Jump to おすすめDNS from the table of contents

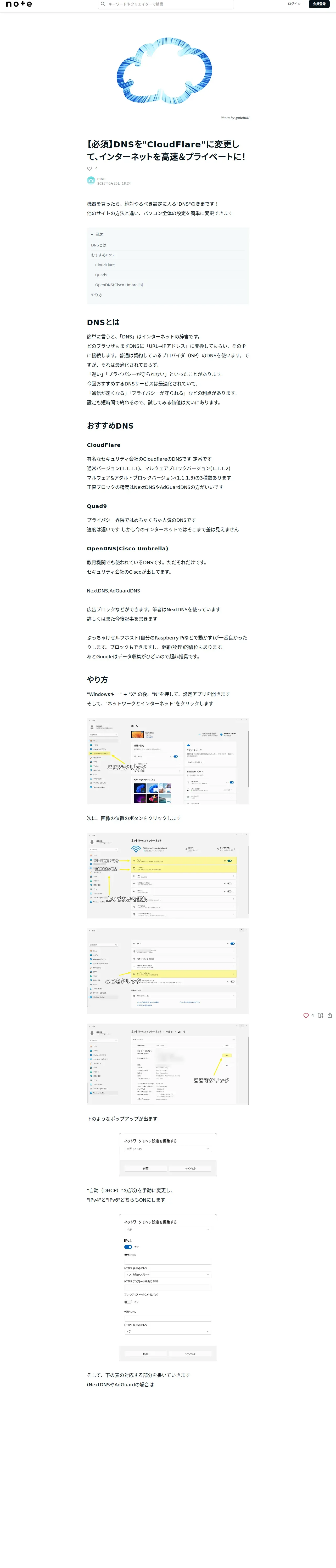coord(102,255)
